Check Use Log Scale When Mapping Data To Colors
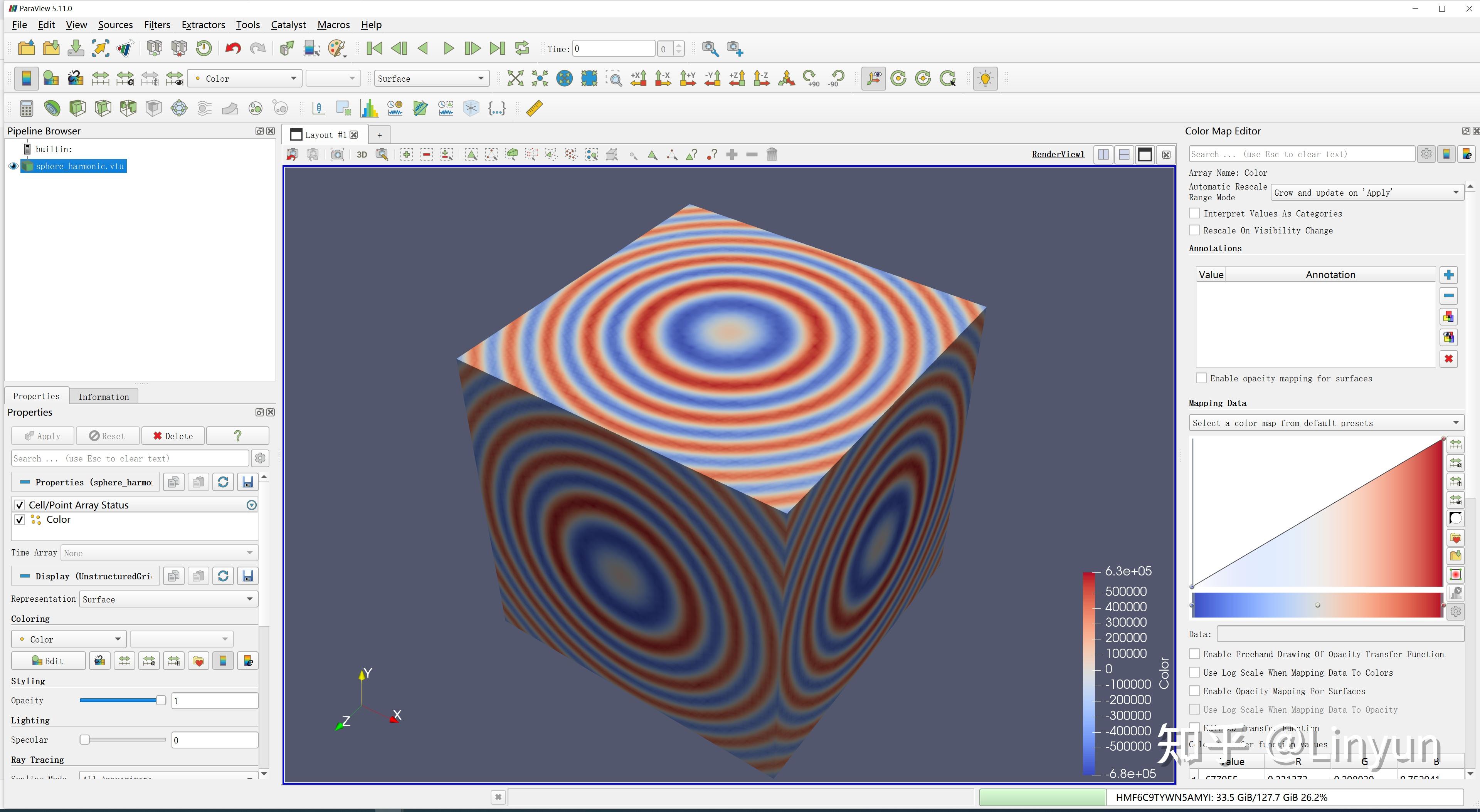Viewport: 1480px width, 812px height. [1195, 673]
